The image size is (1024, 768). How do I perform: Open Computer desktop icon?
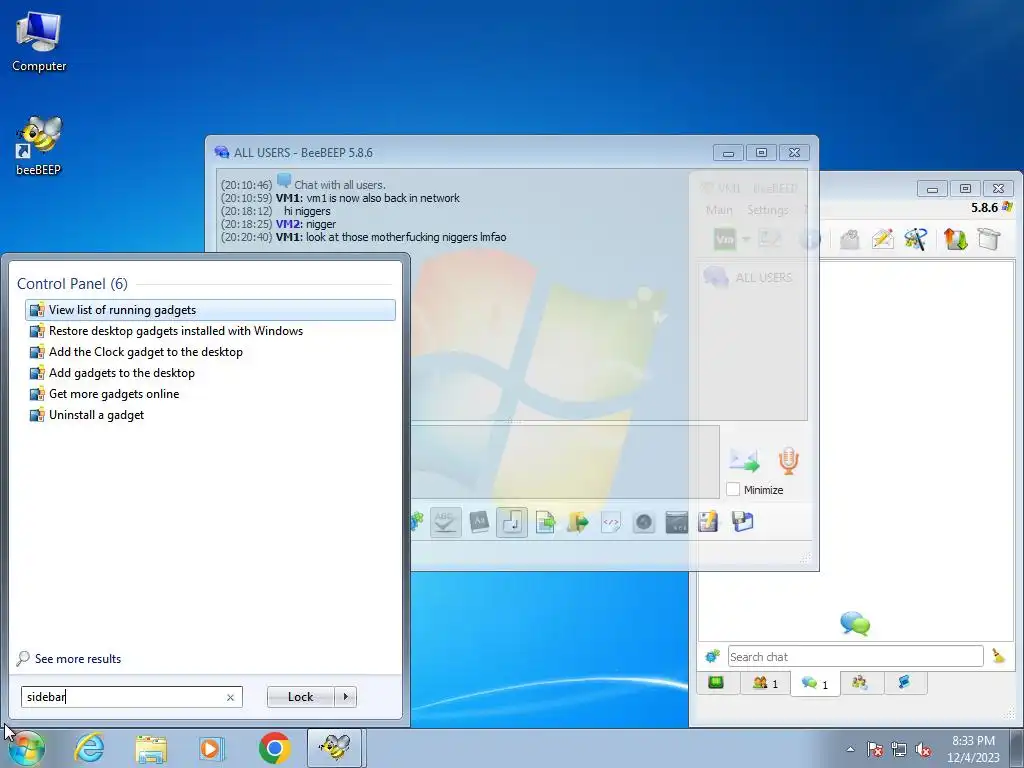[39, 42]
